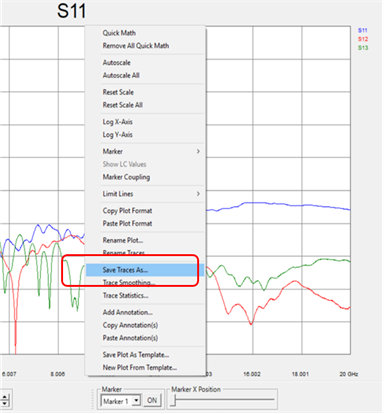The width and height of the screenshot is (384, 414).
Task: Choose Copy Plot Format
Action: point(145,211)
